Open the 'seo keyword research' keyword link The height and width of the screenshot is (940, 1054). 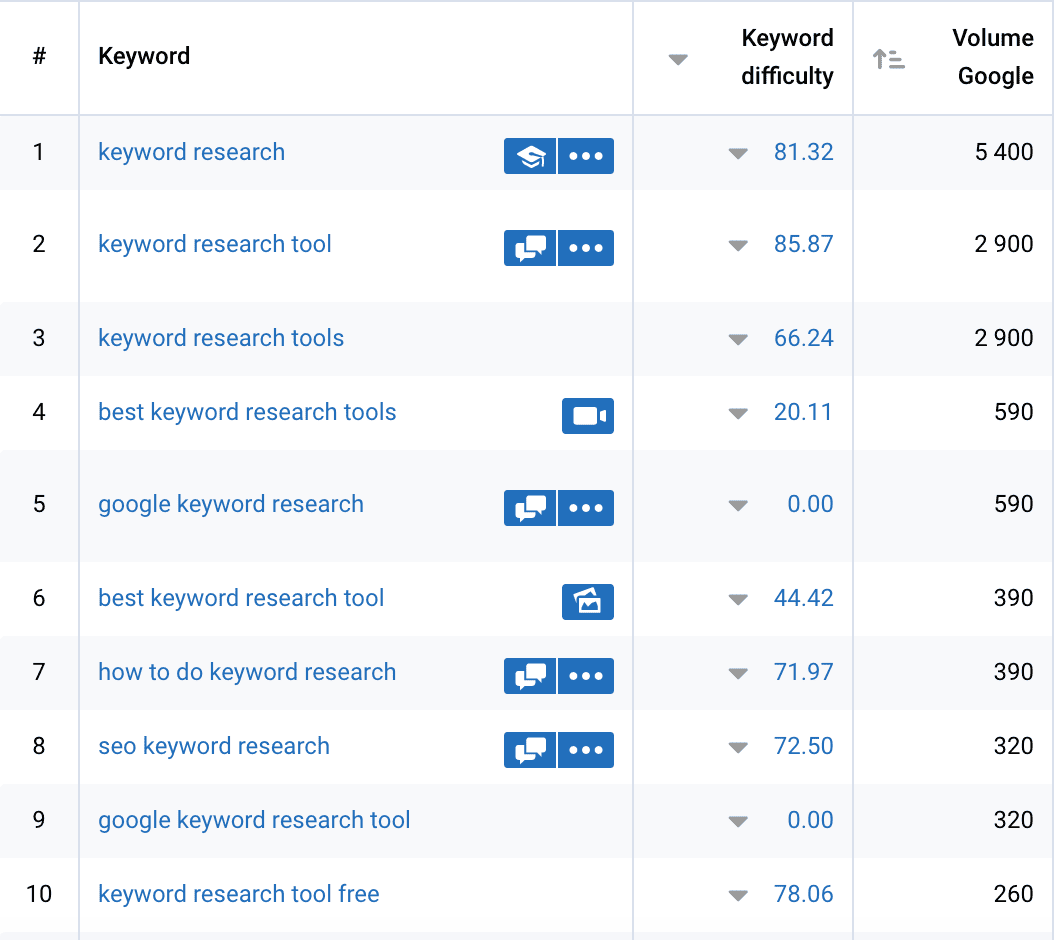(214, 746)
